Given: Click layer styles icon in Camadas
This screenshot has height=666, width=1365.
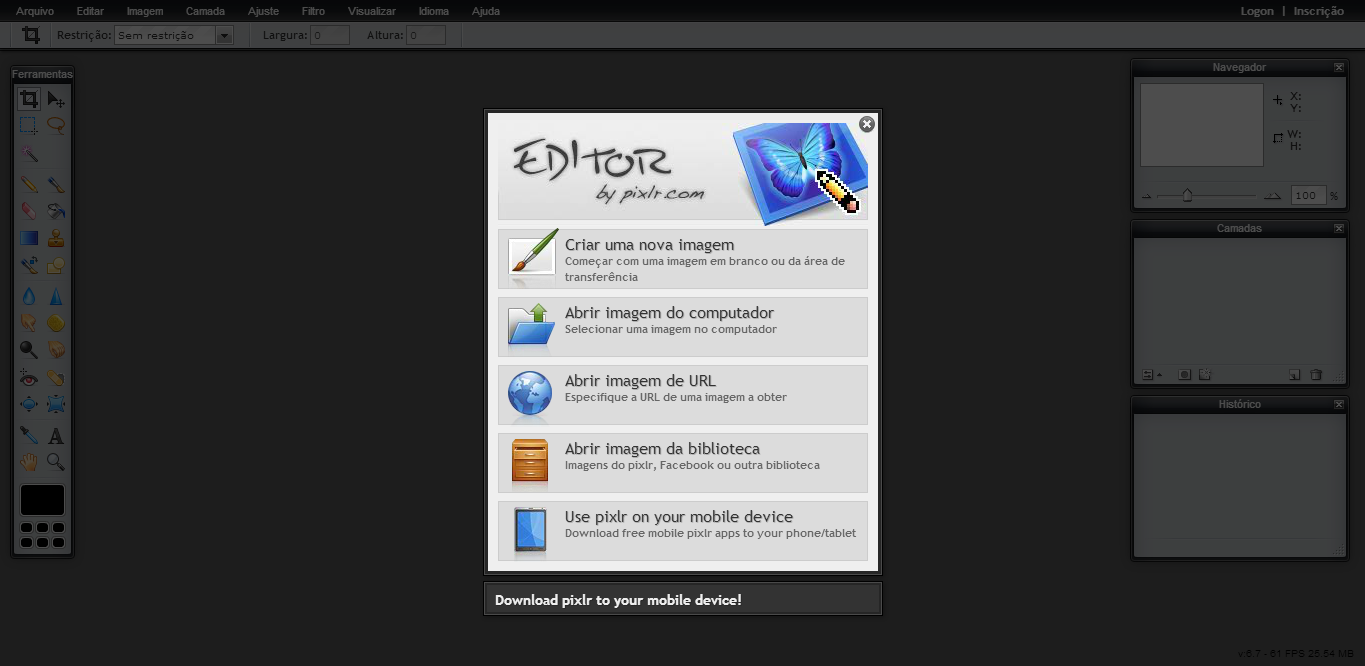Looking at the screenshot, I should pos(1205,375).
